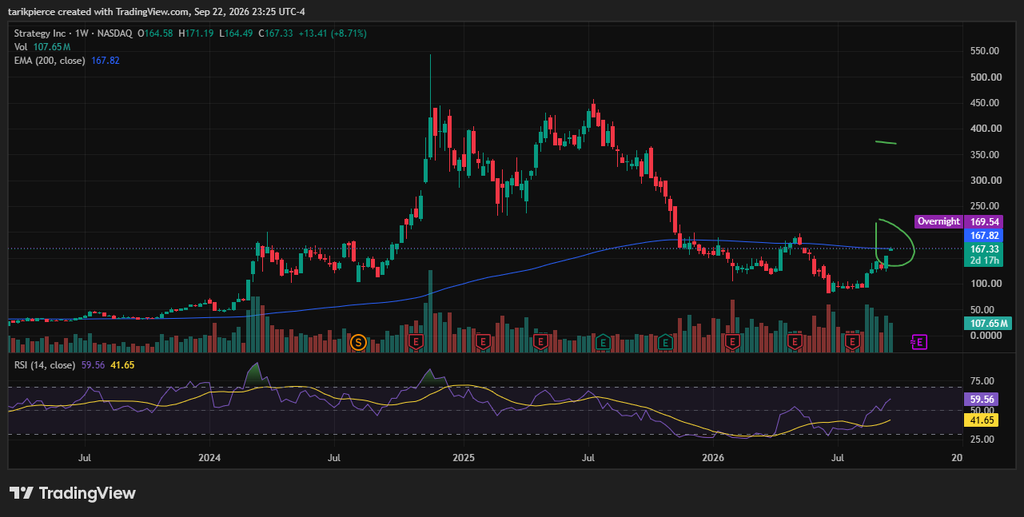Click the 0.0000 price axis label

pyautogui.click(x=985, y=336)
